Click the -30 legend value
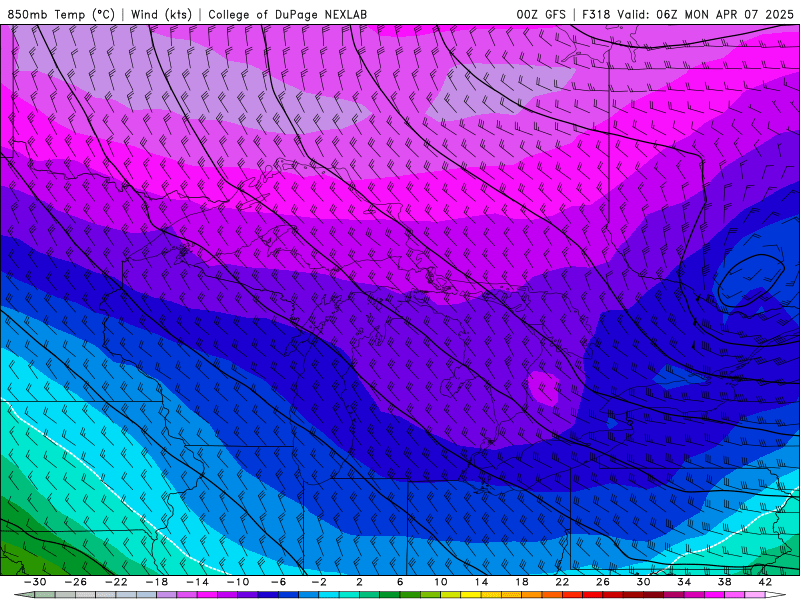This screenshot has height=600, width=800. pyautogui.click(x=35, y=582)
